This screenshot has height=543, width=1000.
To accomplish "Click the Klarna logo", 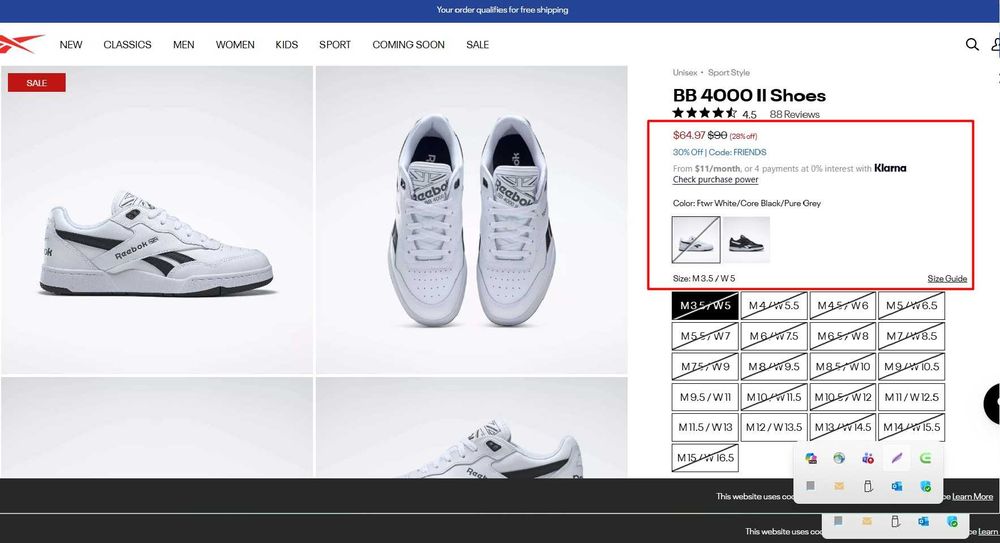I will 890,168.
